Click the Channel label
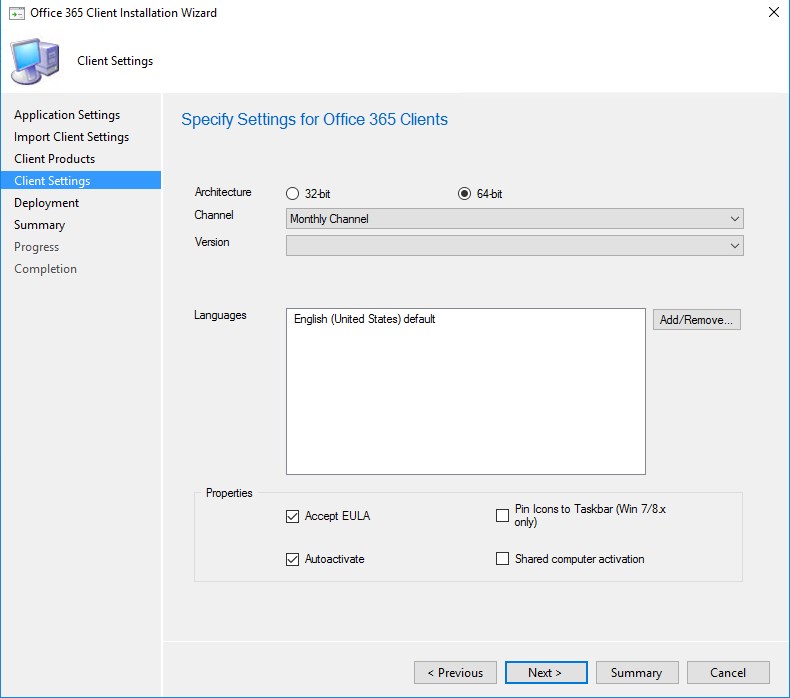This screenshot has height=698, width=790. (x=214, y=215)
